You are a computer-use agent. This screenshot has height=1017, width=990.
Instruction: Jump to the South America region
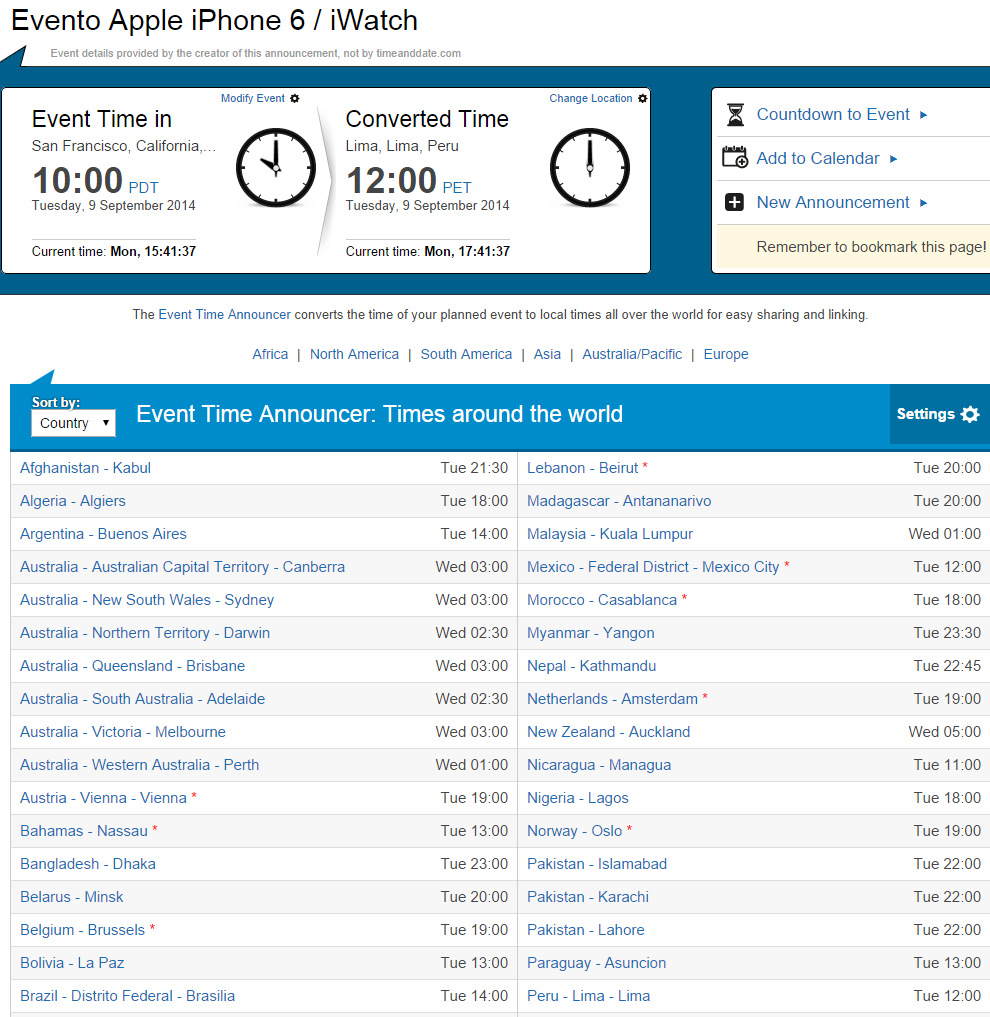[x=466, y=354]
